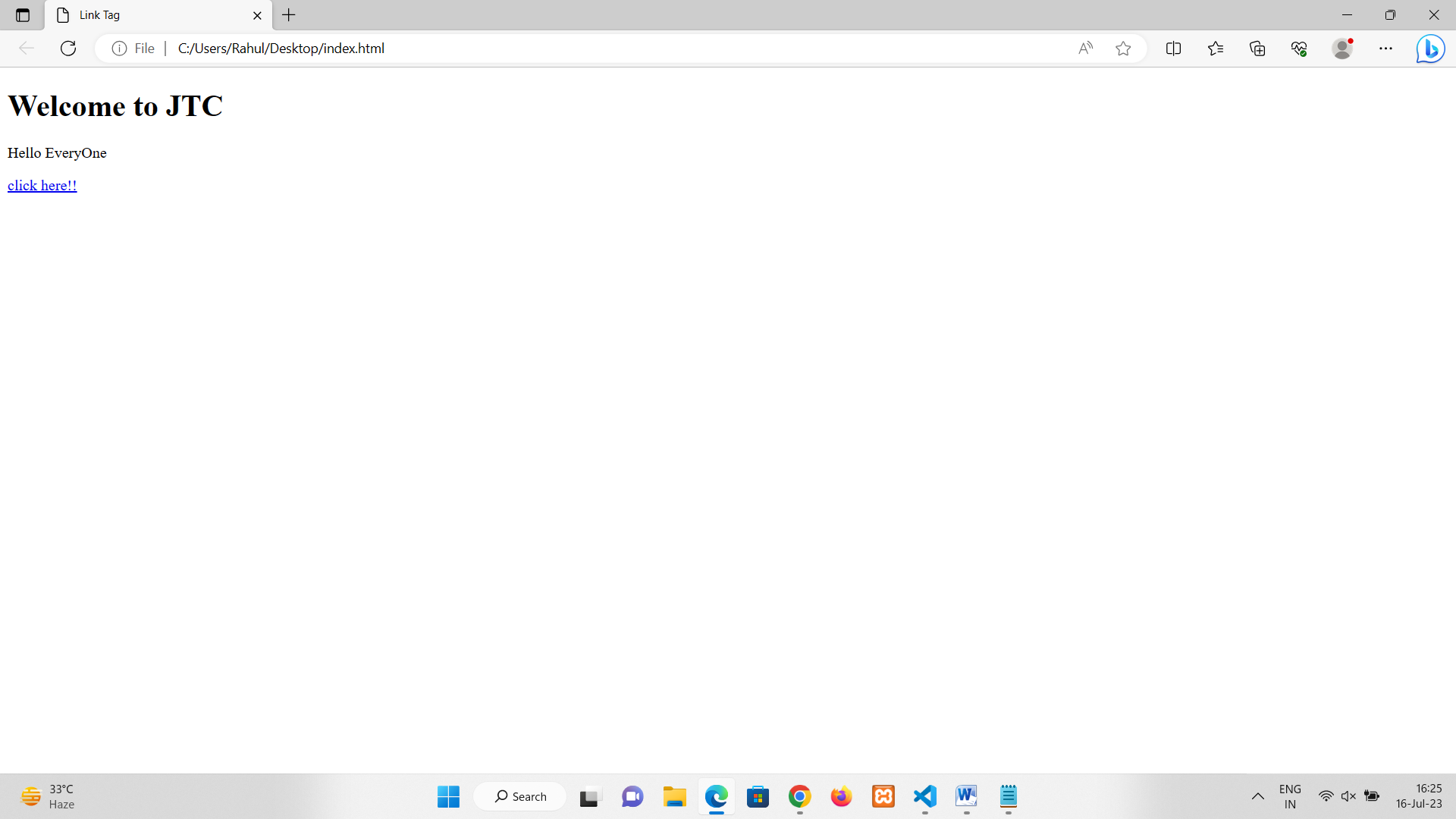The width and height of the screenshot is (1456, 819).
Task: Select the Link Tag tab
Action: tap(152, 15)
